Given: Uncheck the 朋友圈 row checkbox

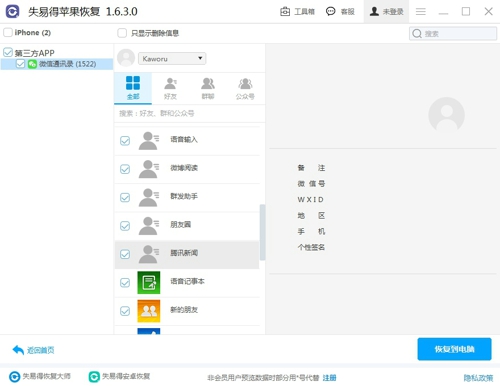Looking at the screenshot, I should [x=125, y=226].
